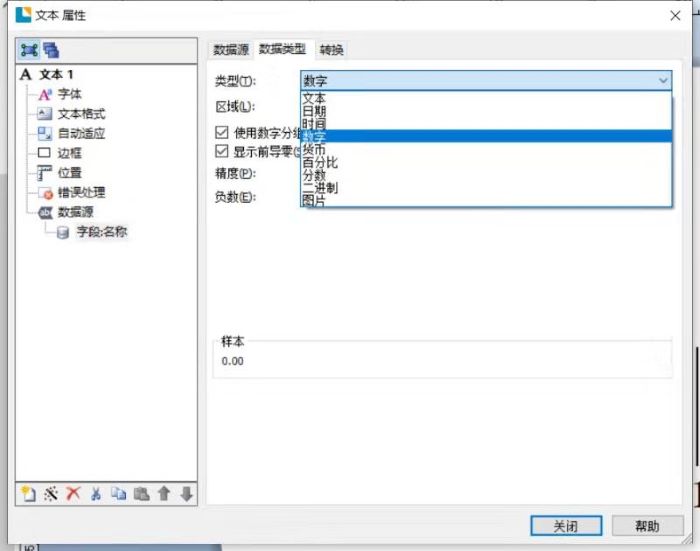Click the move up arrow icon
This screenshot has width=700, height=551.
[164, 494]
